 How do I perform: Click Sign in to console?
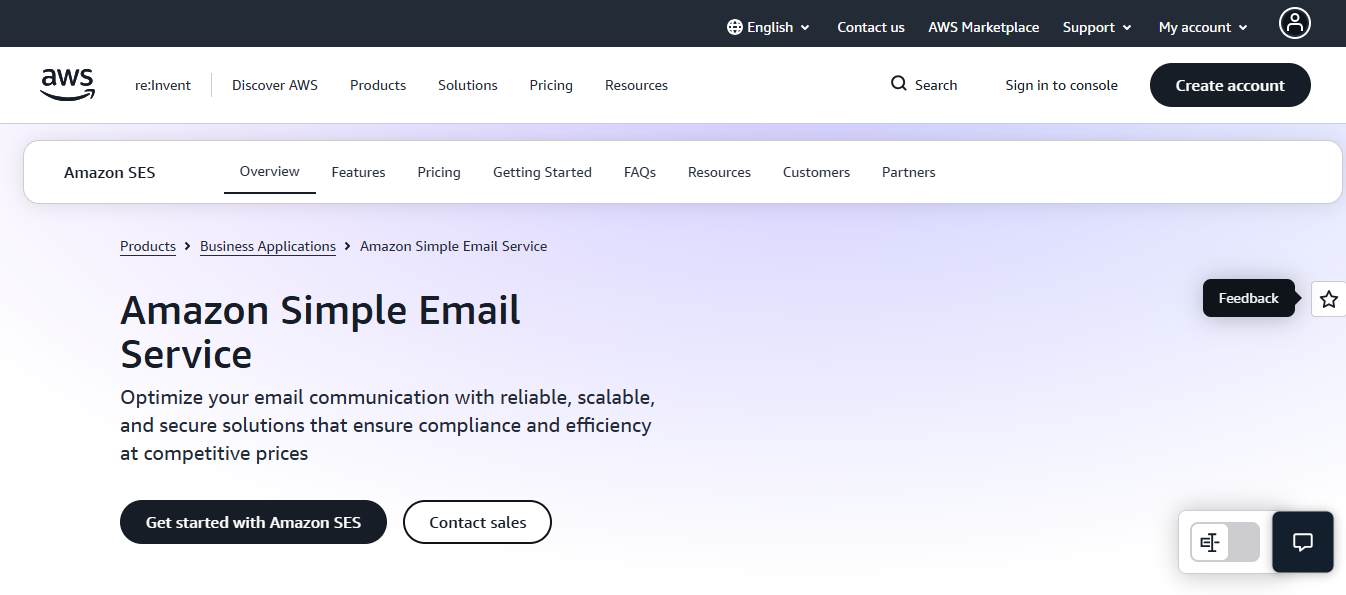(x=1061, y=85)
